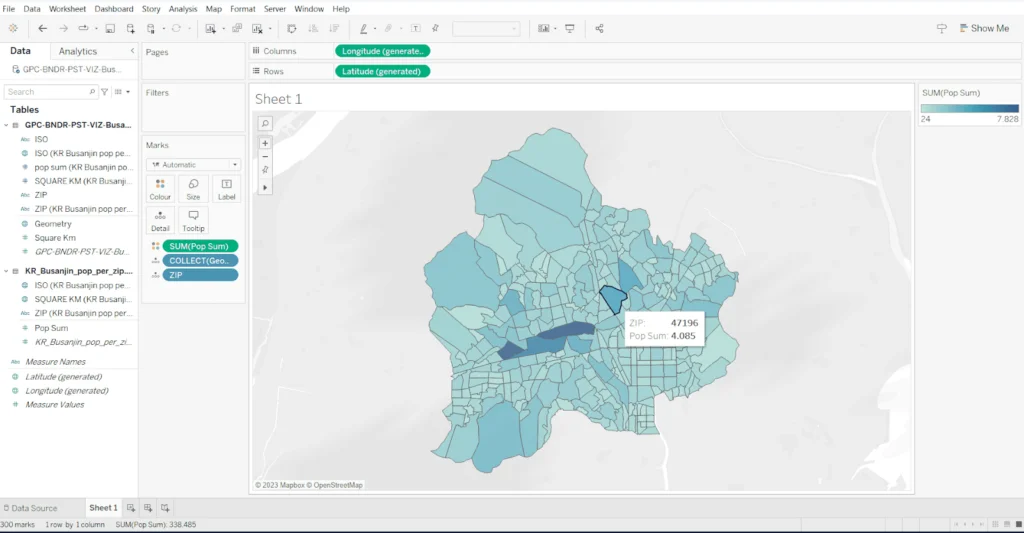Toggle the Fix Axes pin icon

(x=435, y=28)
